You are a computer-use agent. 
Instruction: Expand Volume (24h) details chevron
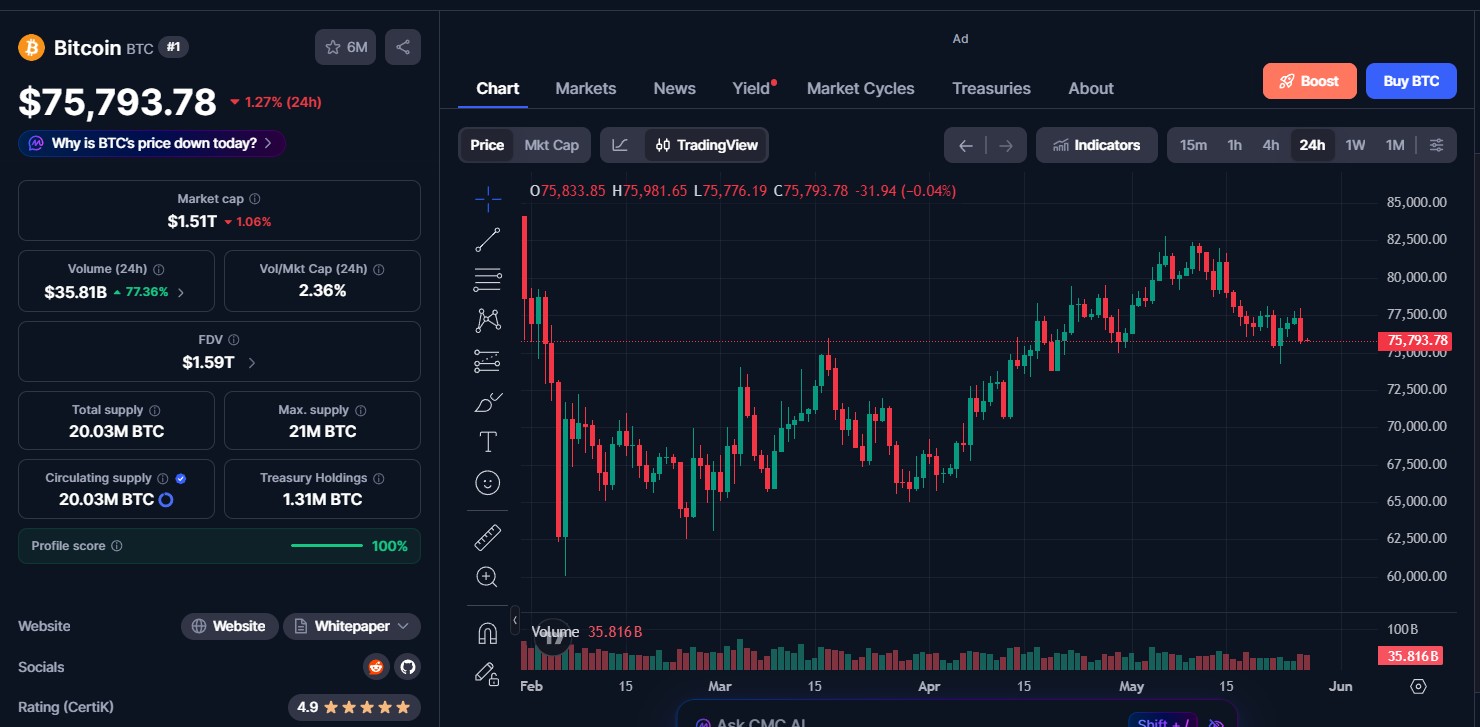(x=180, y=292)
